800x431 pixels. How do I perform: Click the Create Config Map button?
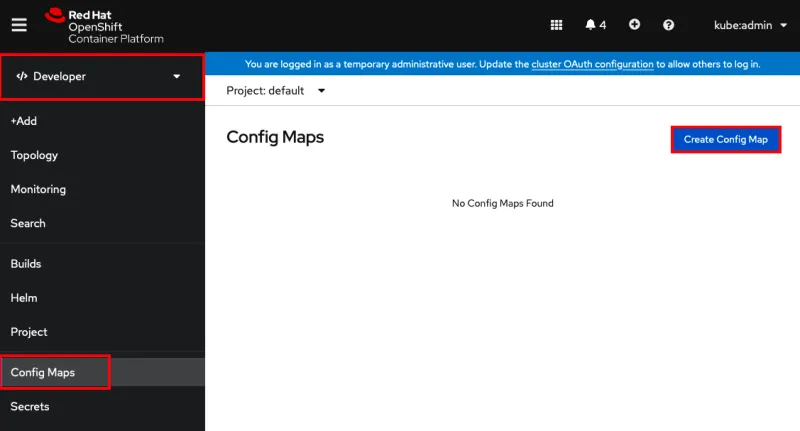pos(725,140)
